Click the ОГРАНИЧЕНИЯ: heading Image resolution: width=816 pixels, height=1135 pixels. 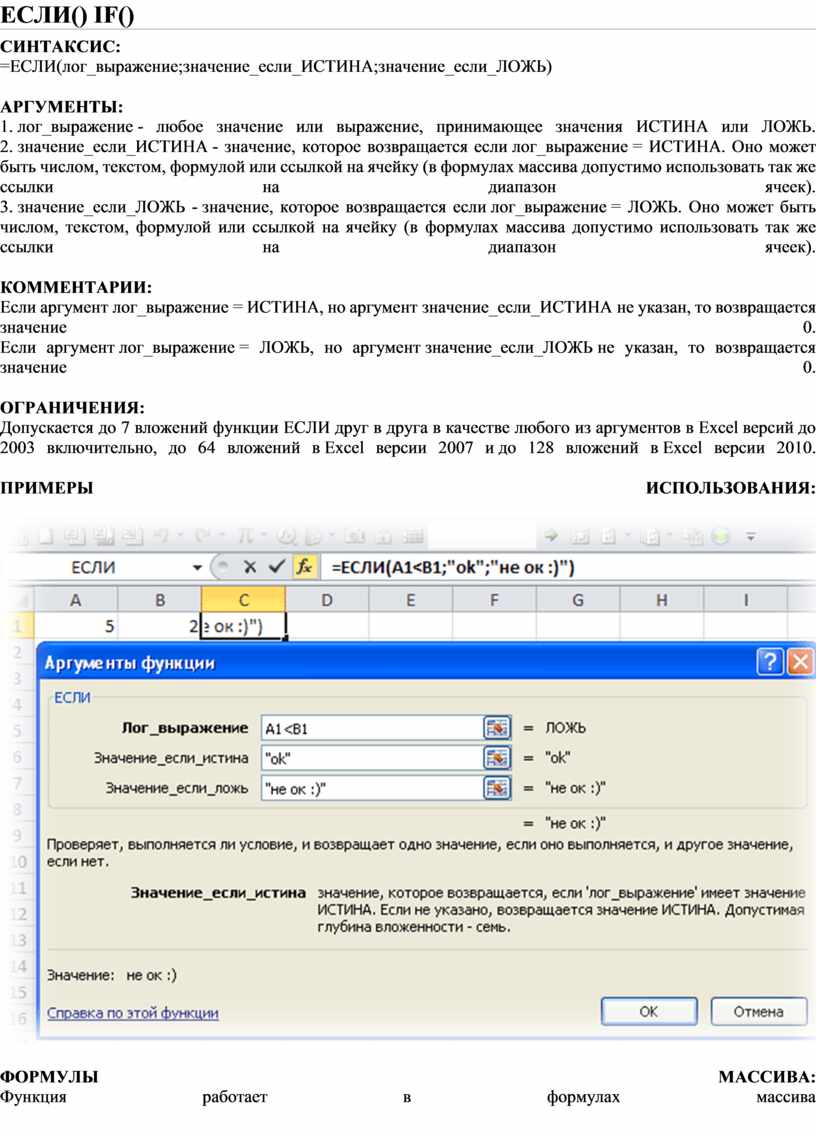tap(72, 408)
